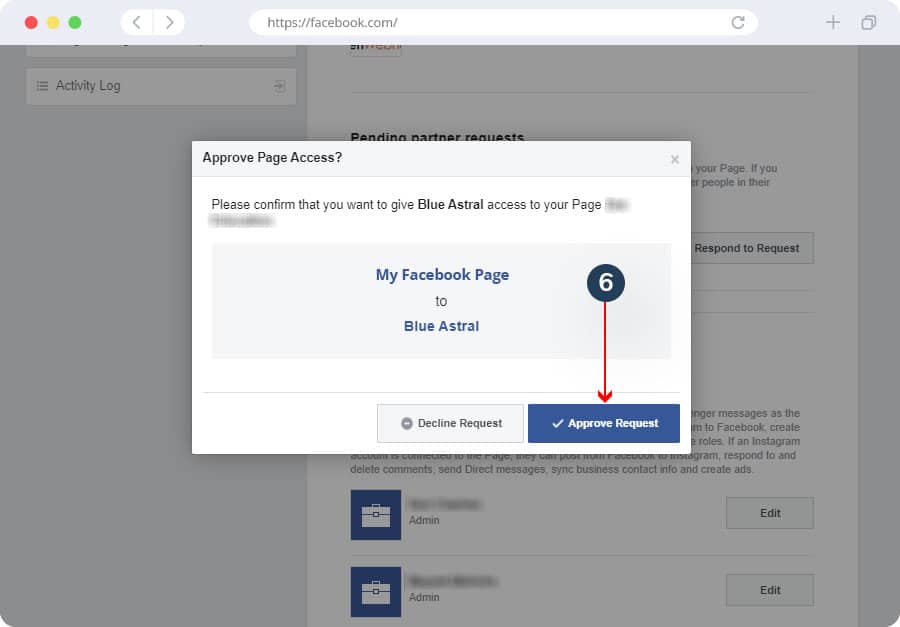This screenshot has width=900, height=627.
Task: Click the Approve Page Access? dialog title
Action: pos(272,158)
